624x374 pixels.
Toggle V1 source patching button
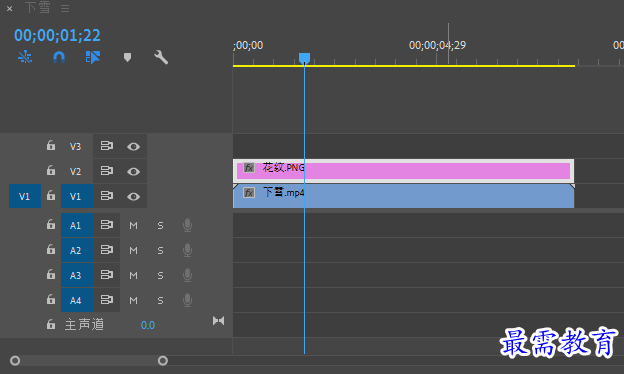[x=25, y=196]
